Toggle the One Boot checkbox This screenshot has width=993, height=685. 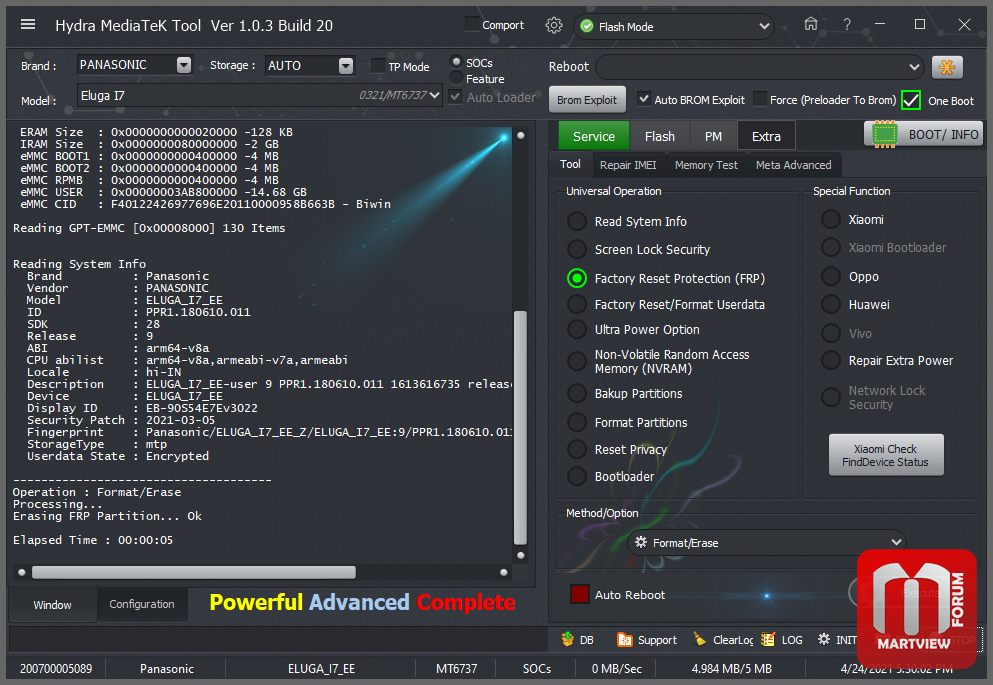click(911, 100)
